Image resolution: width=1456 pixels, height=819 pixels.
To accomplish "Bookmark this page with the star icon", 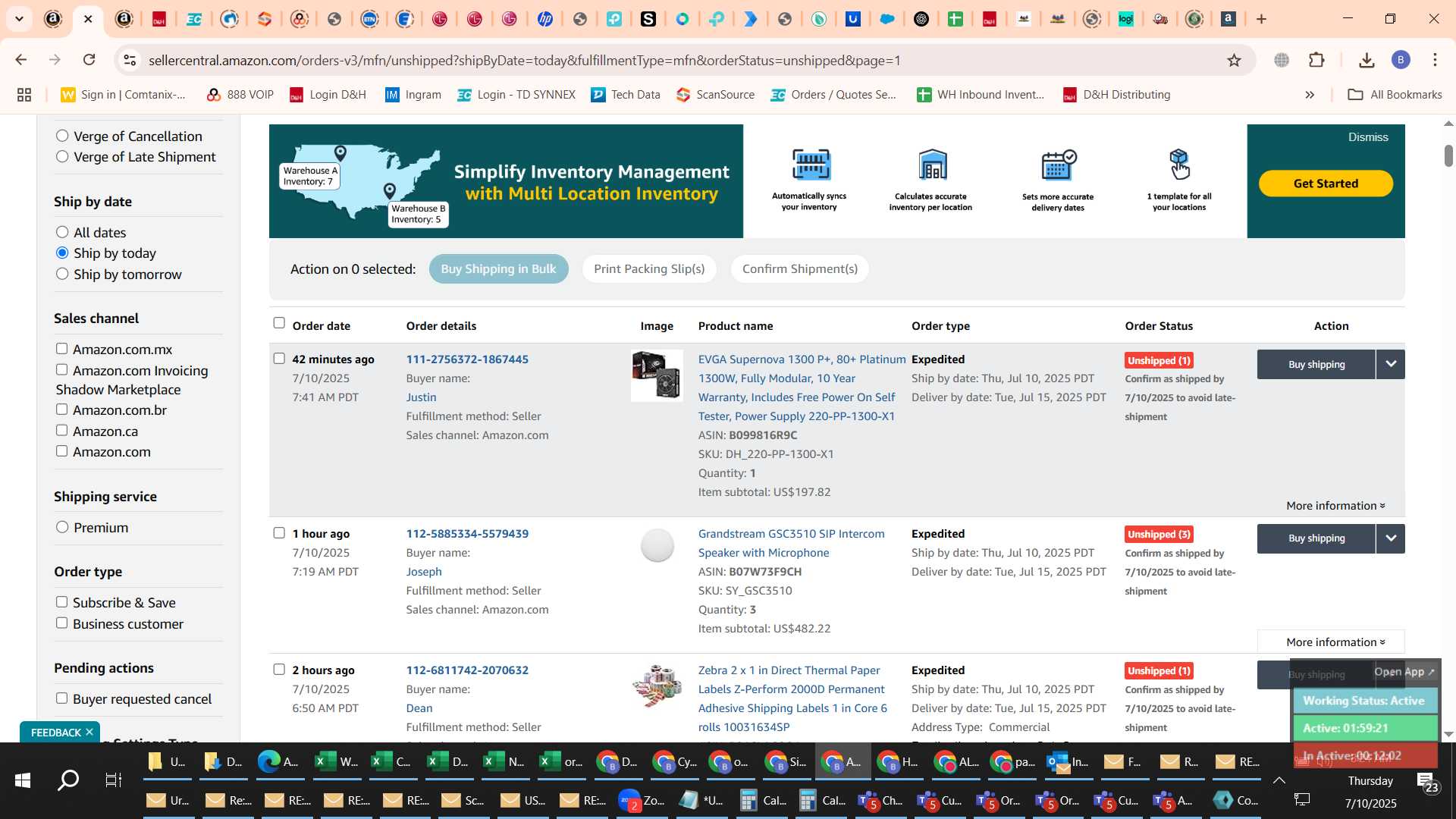I will (1234, 60).
